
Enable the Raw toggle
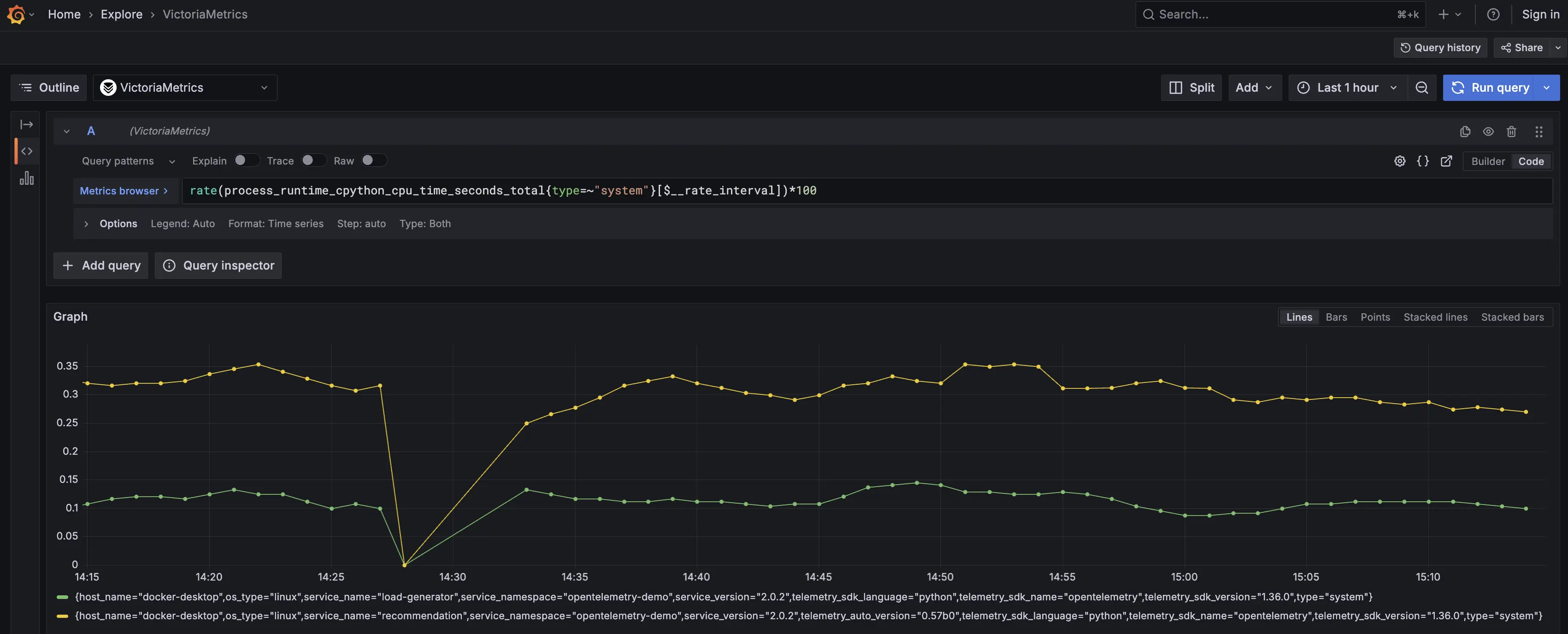[x=374, y=161]
